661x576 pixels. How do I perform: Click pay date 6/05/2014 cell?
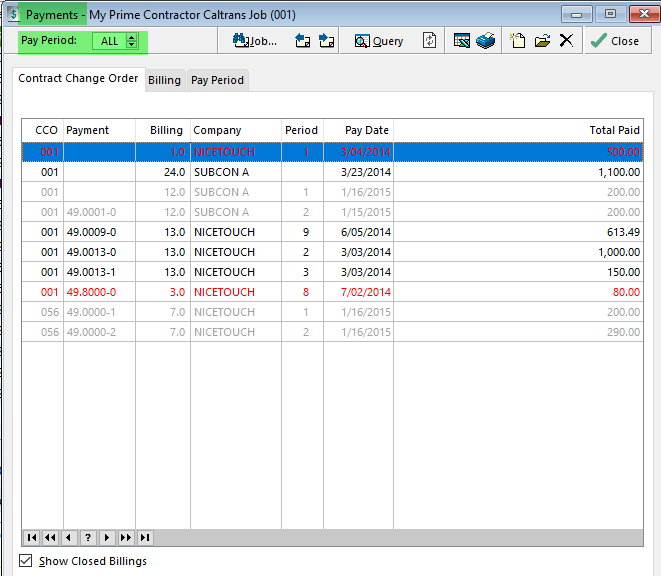(358, 232)
